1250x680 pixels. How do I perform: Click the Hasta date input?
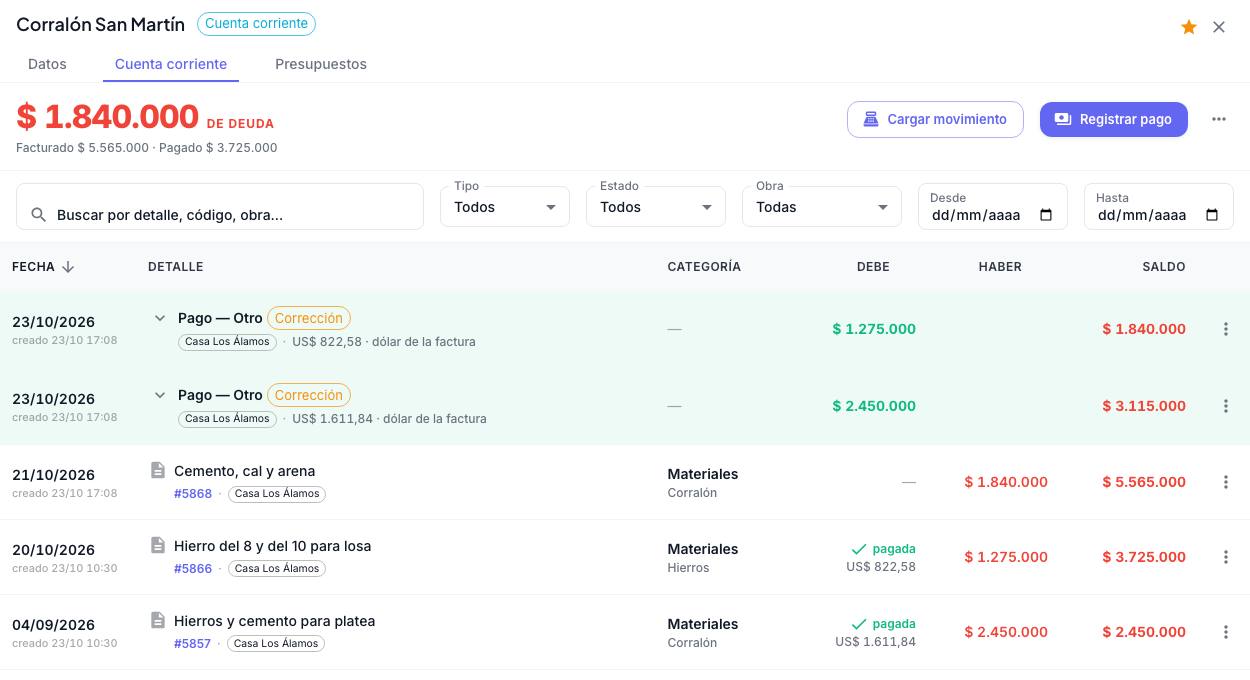click(x=1159, y=206)
